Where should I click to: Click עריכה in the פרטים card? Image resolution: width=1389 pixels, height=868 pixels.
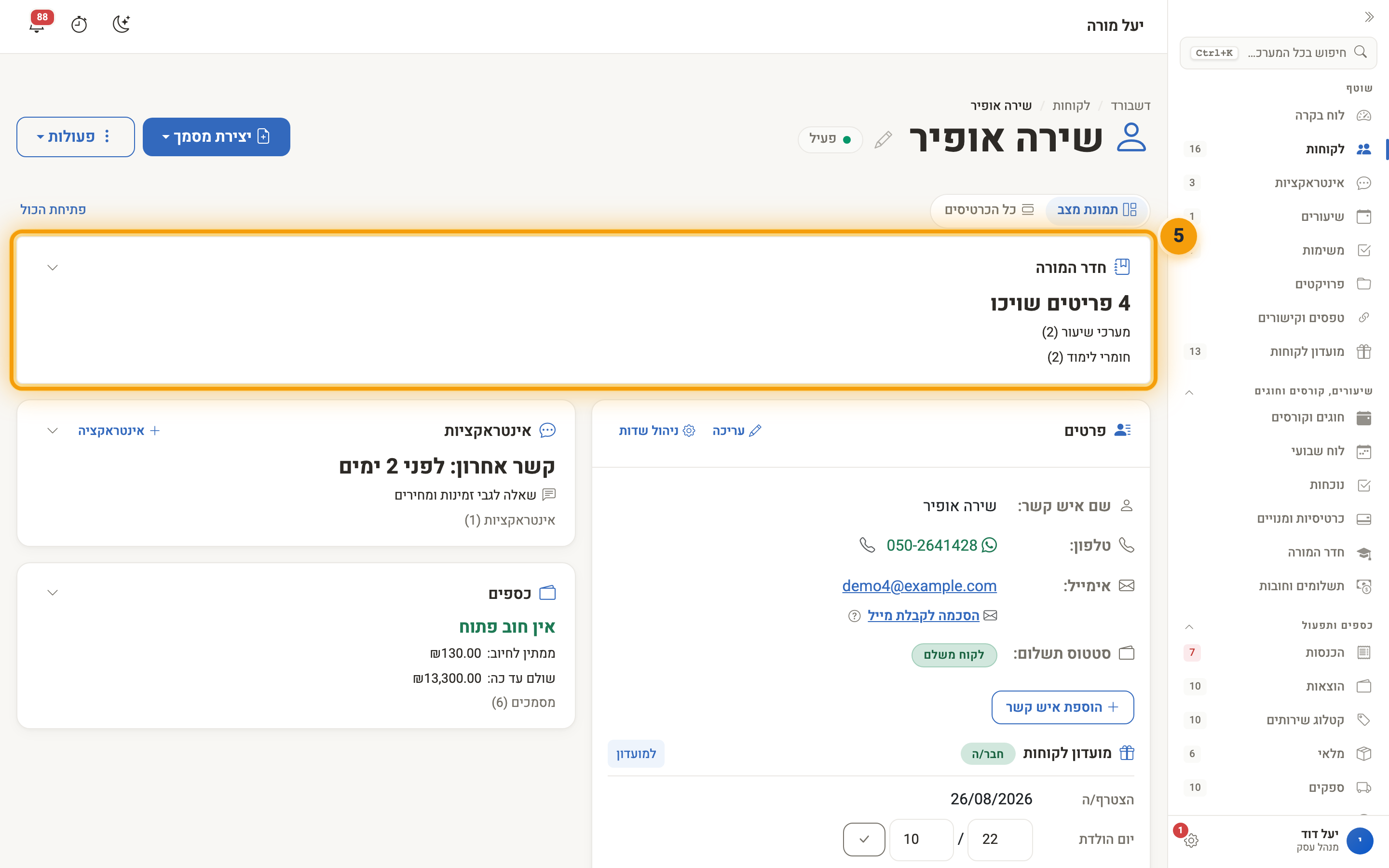point(737,431)
